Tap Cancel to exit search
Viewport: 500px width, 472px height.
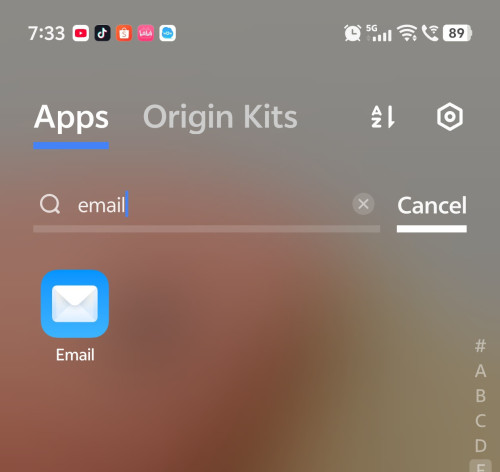[432, 205]
